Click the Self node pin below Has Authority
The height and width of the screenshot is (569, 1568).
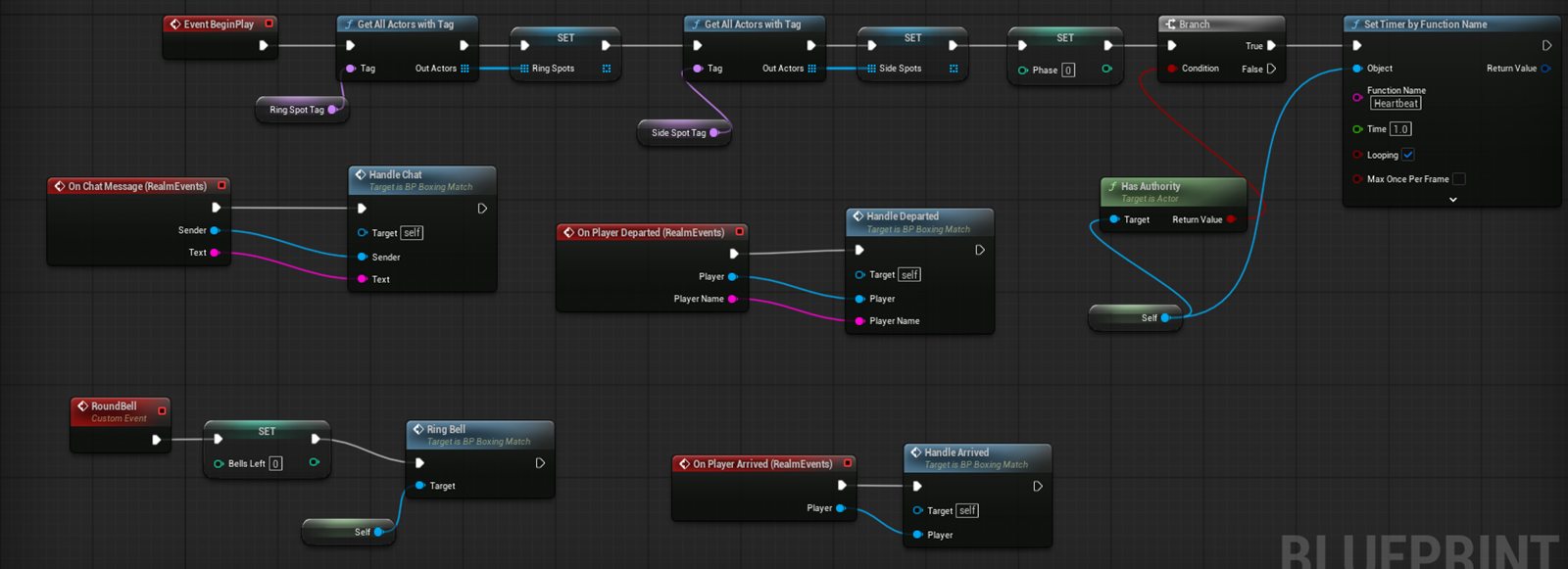pyautogui.click(x=1165, y=317)
